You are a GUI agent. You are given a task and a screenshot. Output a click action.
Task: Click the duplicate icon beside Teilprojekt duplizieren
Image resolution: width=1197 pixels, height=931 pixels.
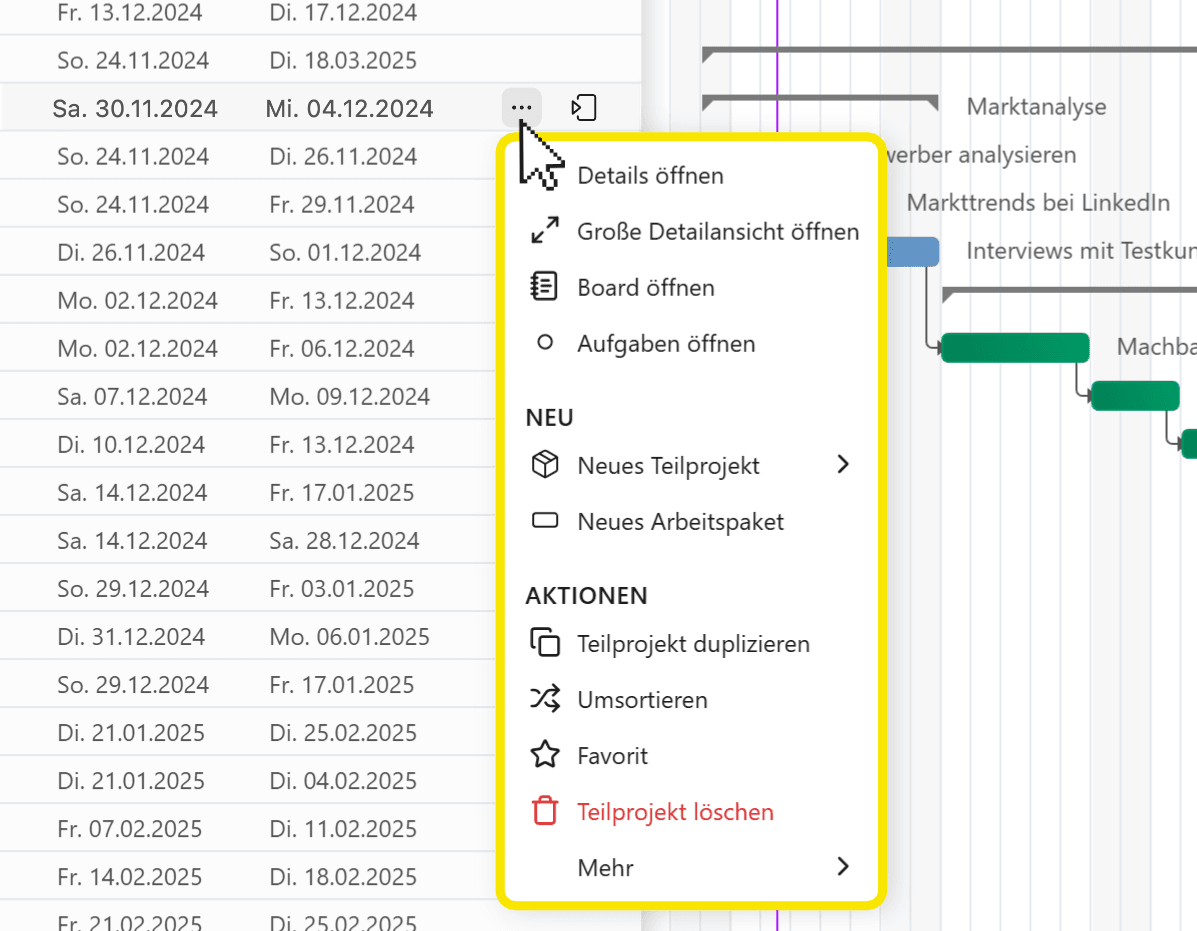click(x=545, y=644)
